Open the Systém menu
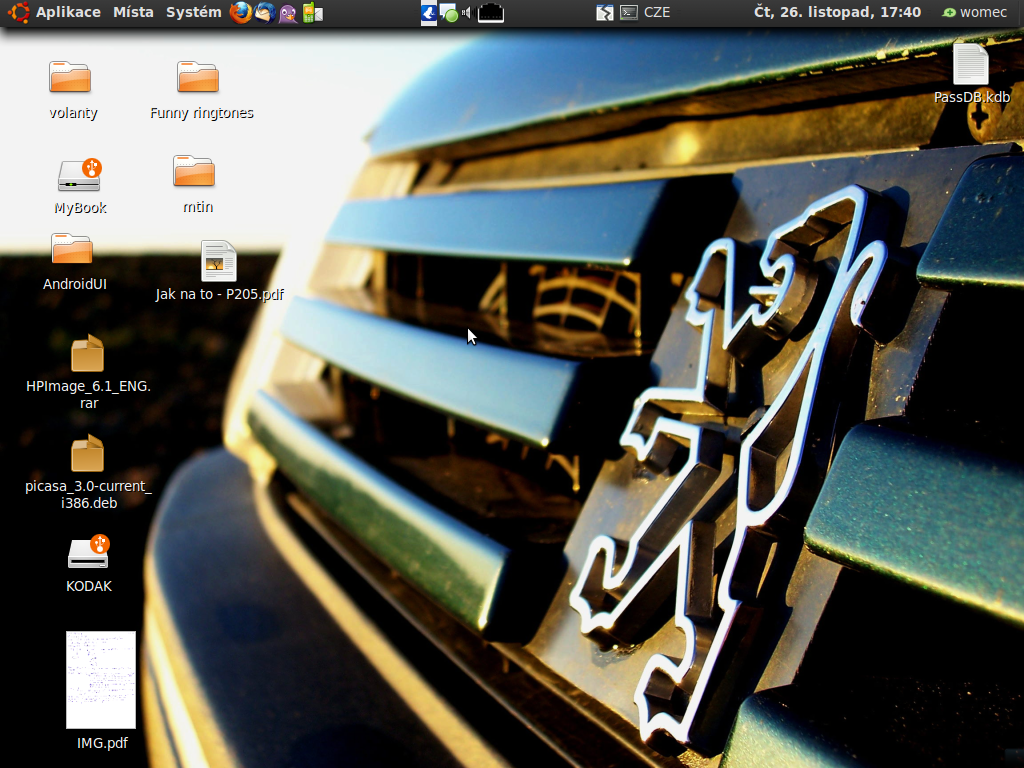The image size is (1024, 768). (x=193, y=13)
